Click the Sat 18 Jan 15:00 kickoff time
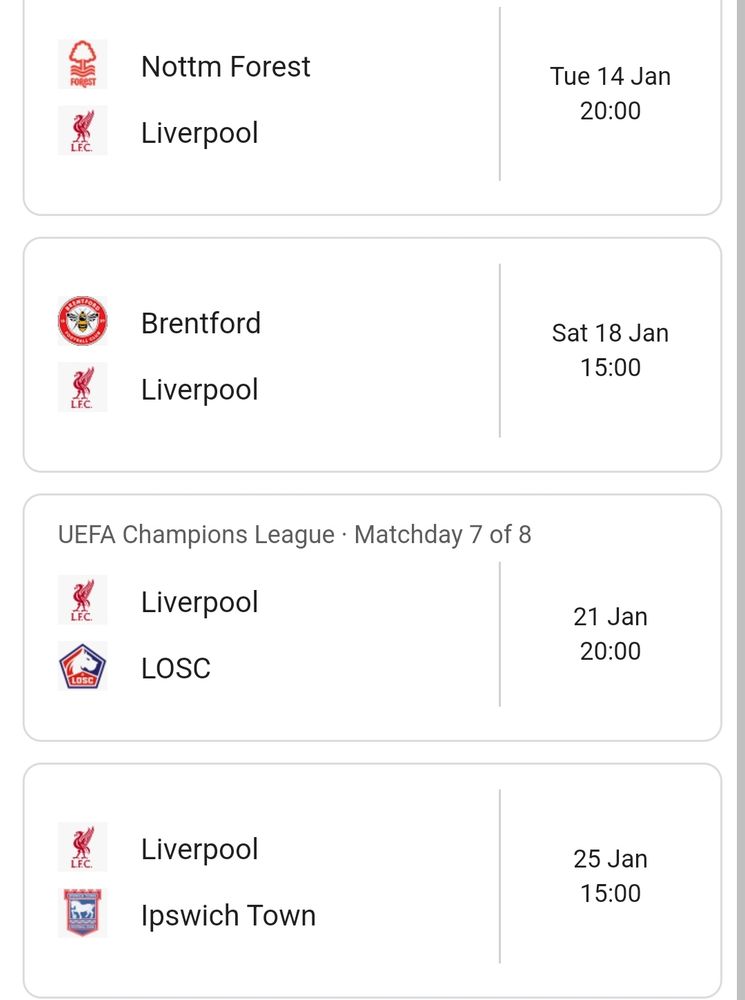Viewport: 745px width, 1000px height. (610, 350)
